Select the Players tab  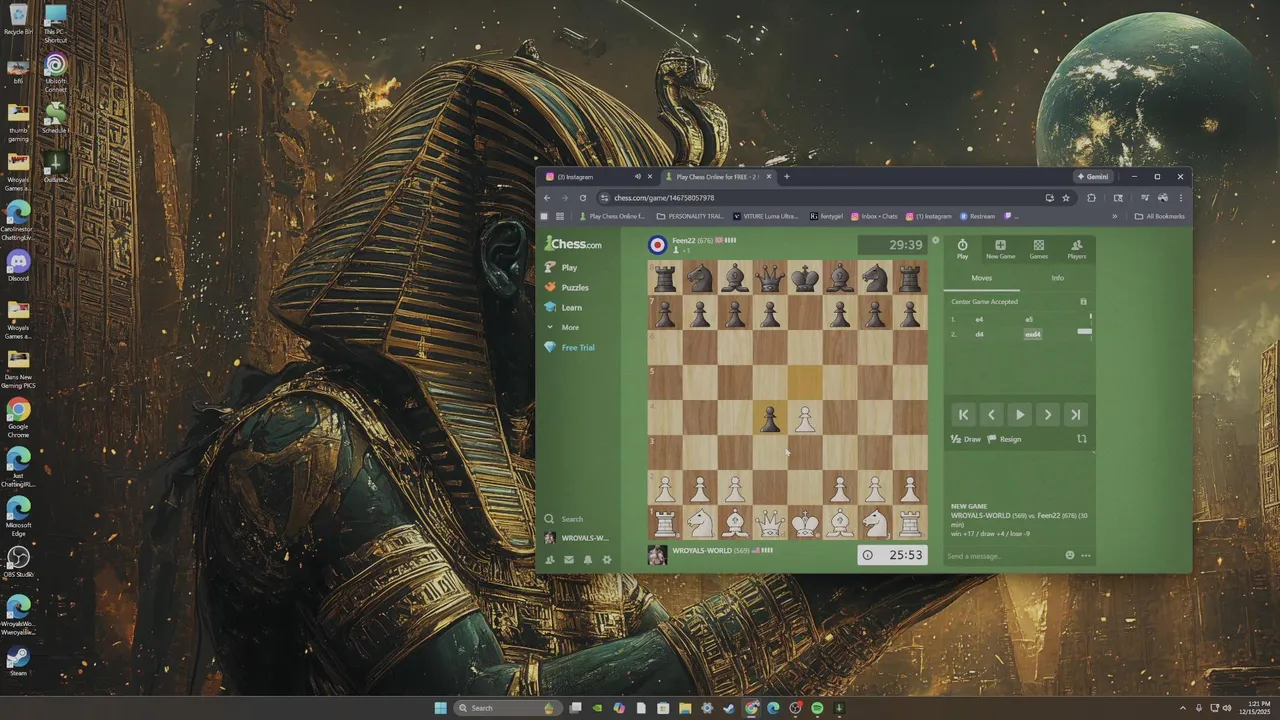click(x=1076, y=249)
